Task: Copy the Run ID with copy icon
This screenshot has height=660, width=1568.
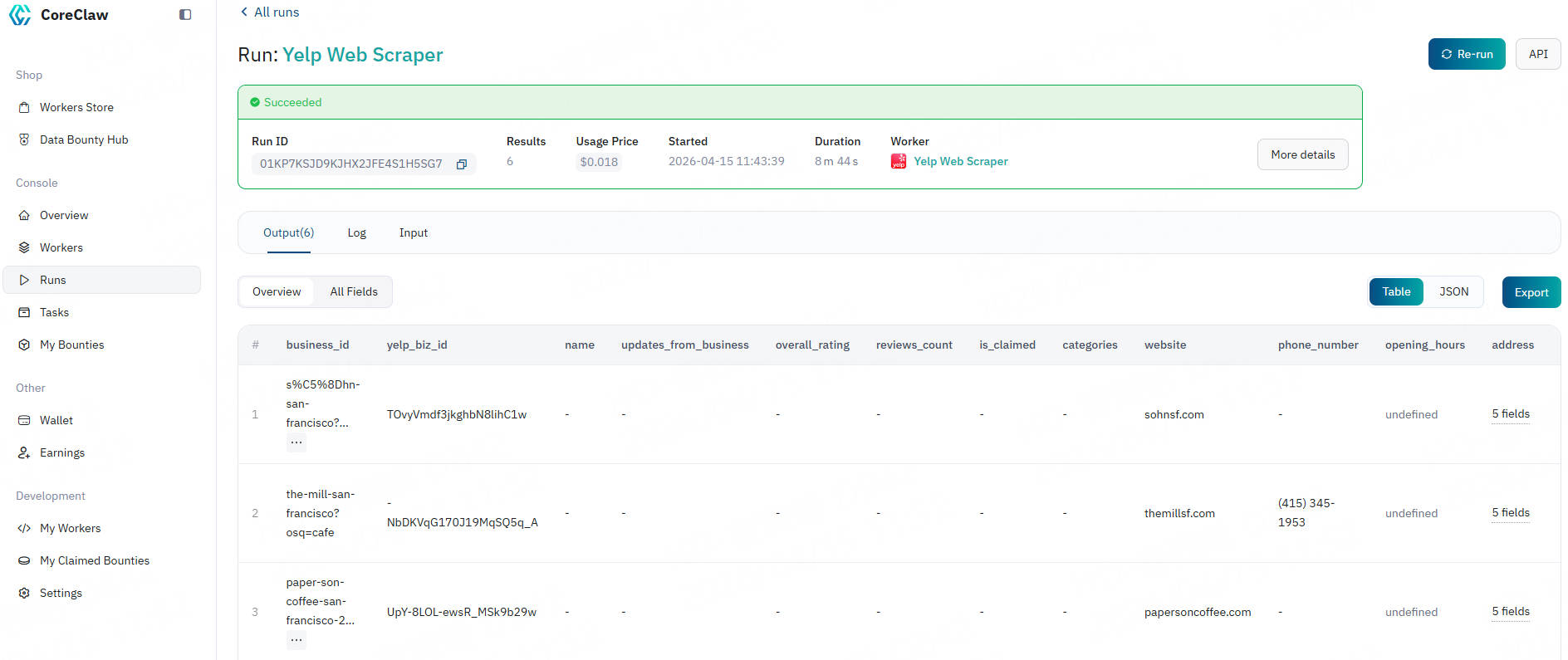Action: tap(462, 164)
